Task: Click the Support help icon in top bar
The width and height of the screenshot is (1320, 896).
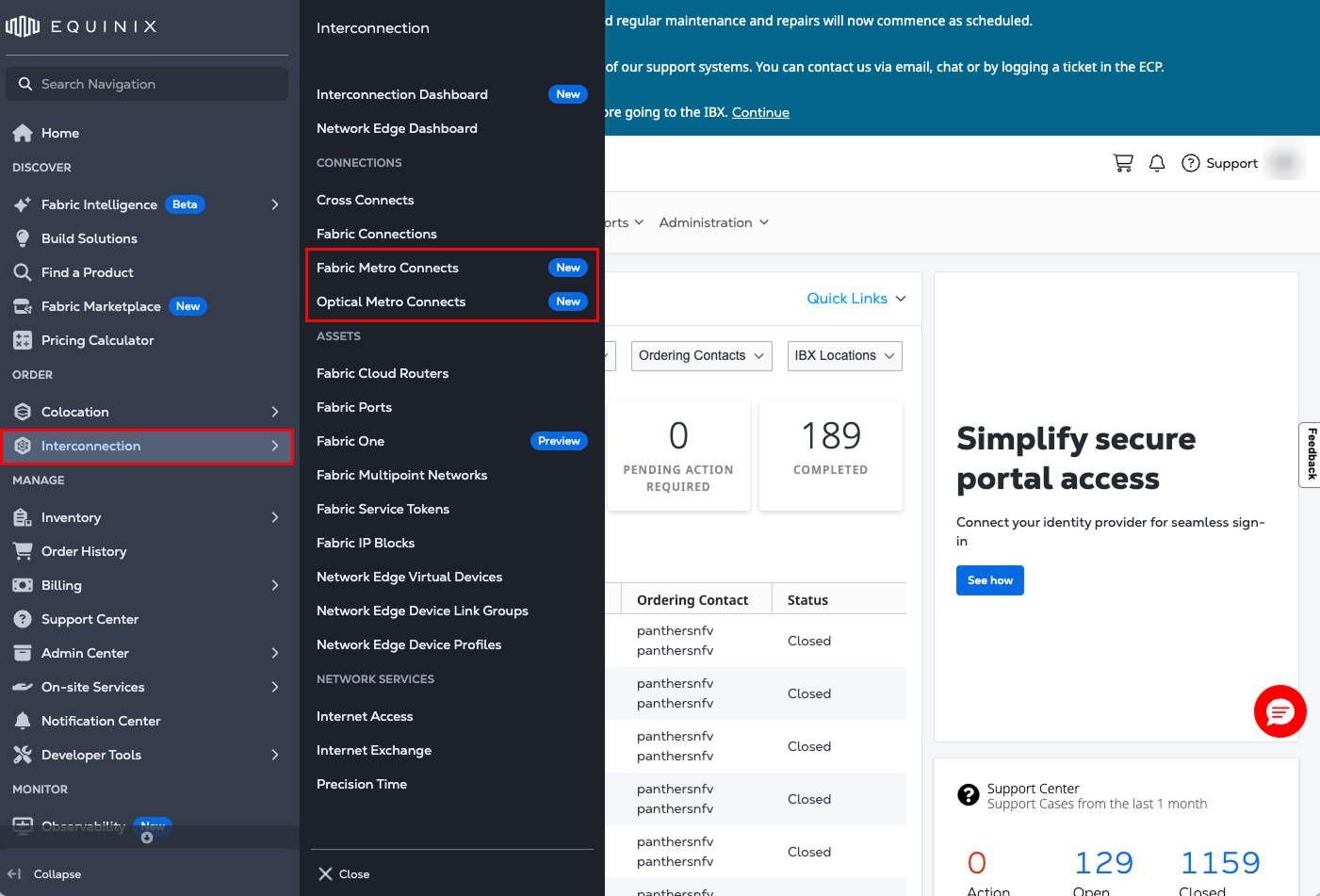Action: [x=1191, y=163]
